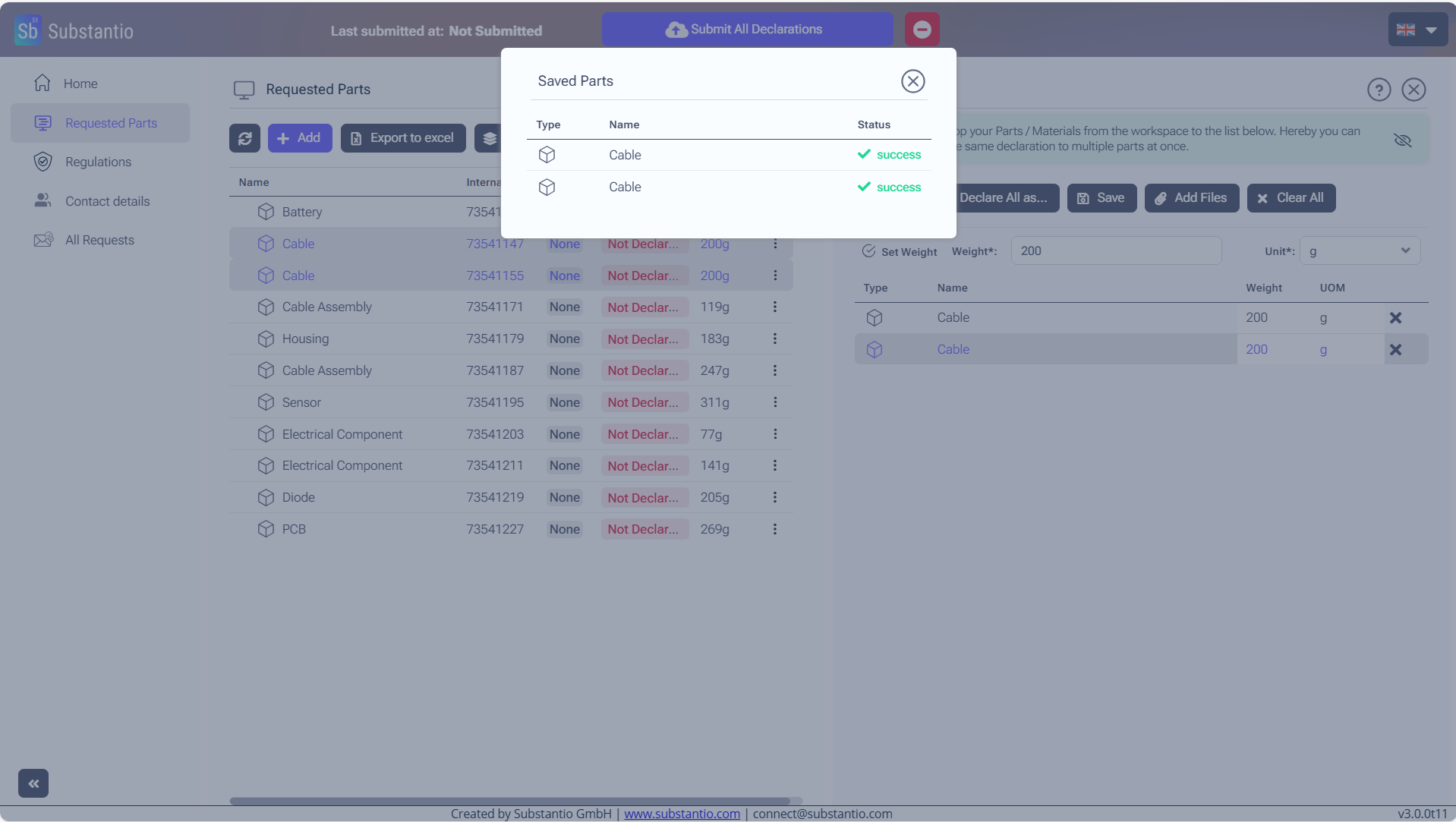Image resolution: width=1456 pixels, height=822 pixels.
Task: Click the Substantio logo icon
Action: coord(28,30)
